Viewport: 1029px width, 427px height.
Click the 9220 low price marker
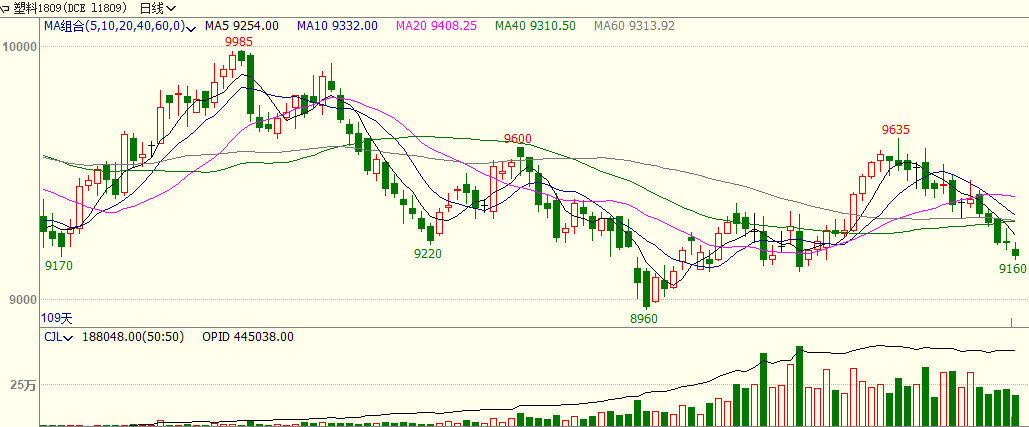428,254
